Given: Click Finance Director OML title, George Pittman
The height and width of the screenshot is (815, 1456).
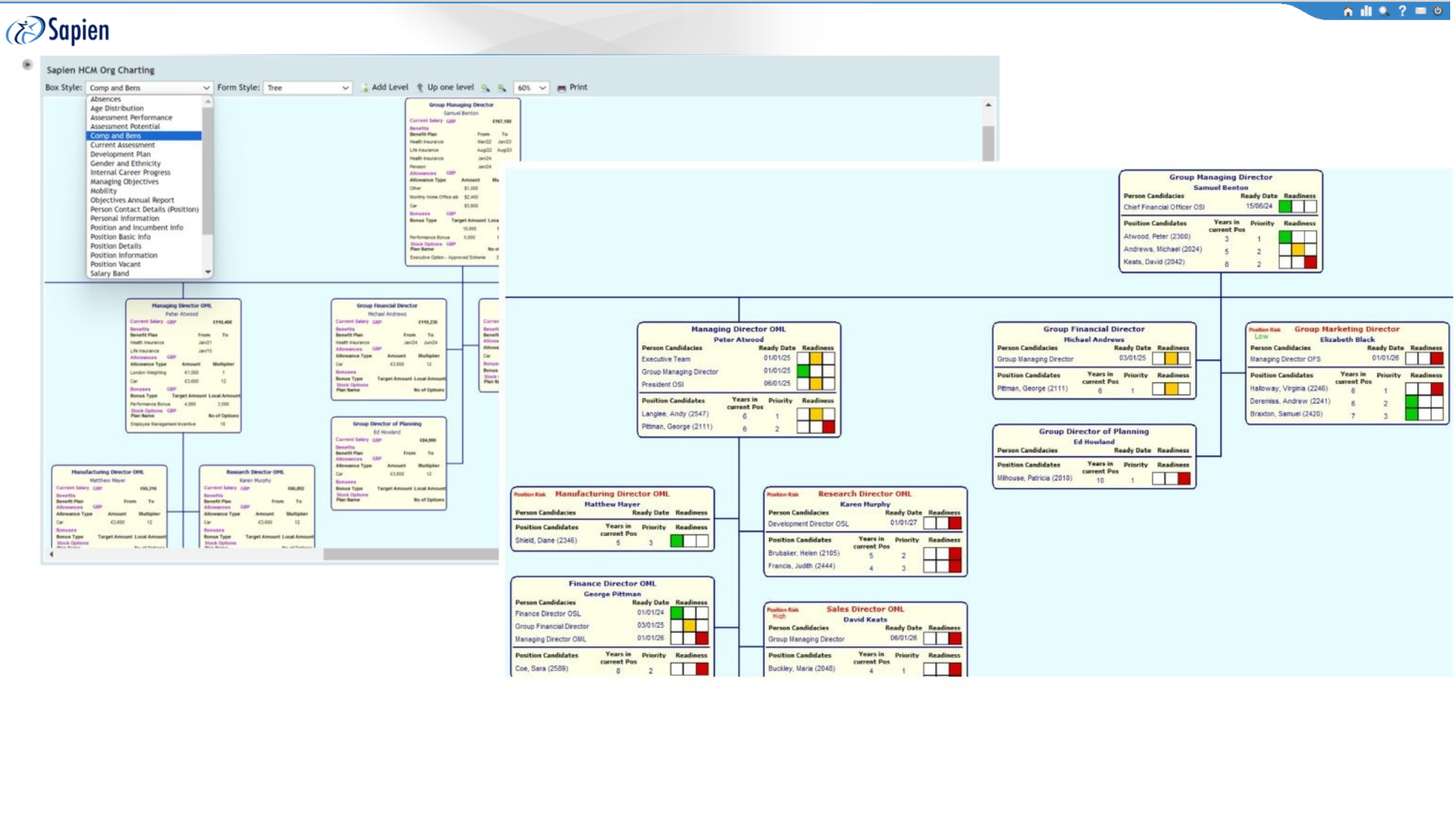Looking at the screenshot, I should 612,584.
